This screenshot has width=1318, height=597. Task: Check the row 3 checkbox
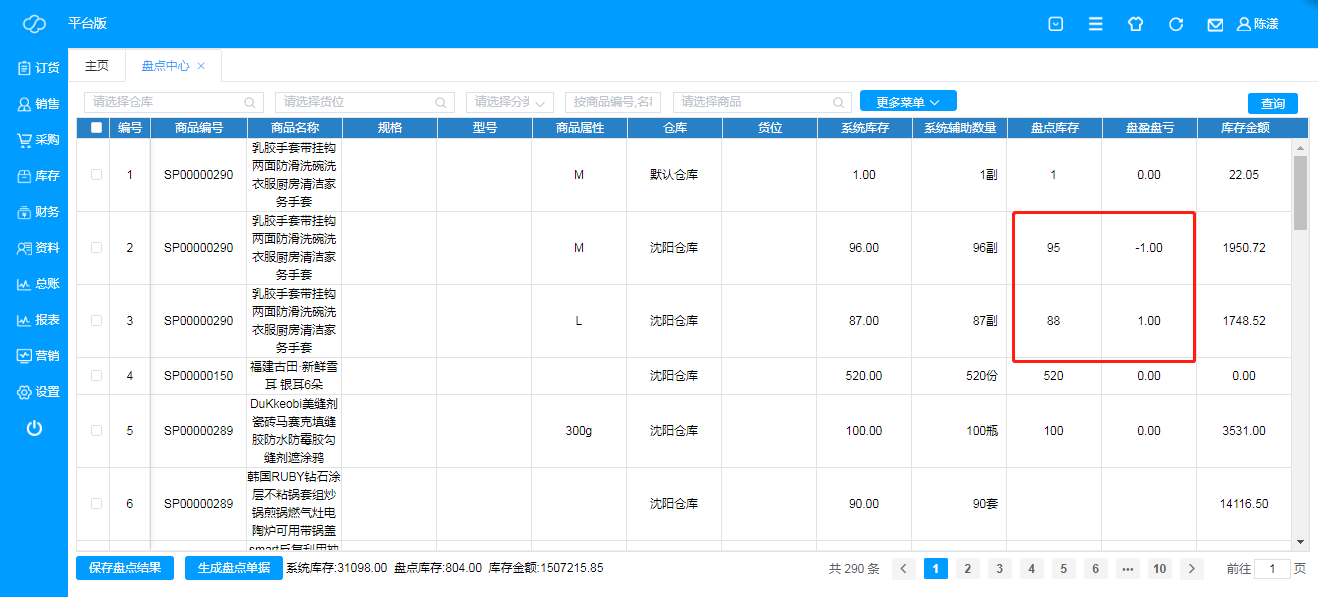coord(96,321)
